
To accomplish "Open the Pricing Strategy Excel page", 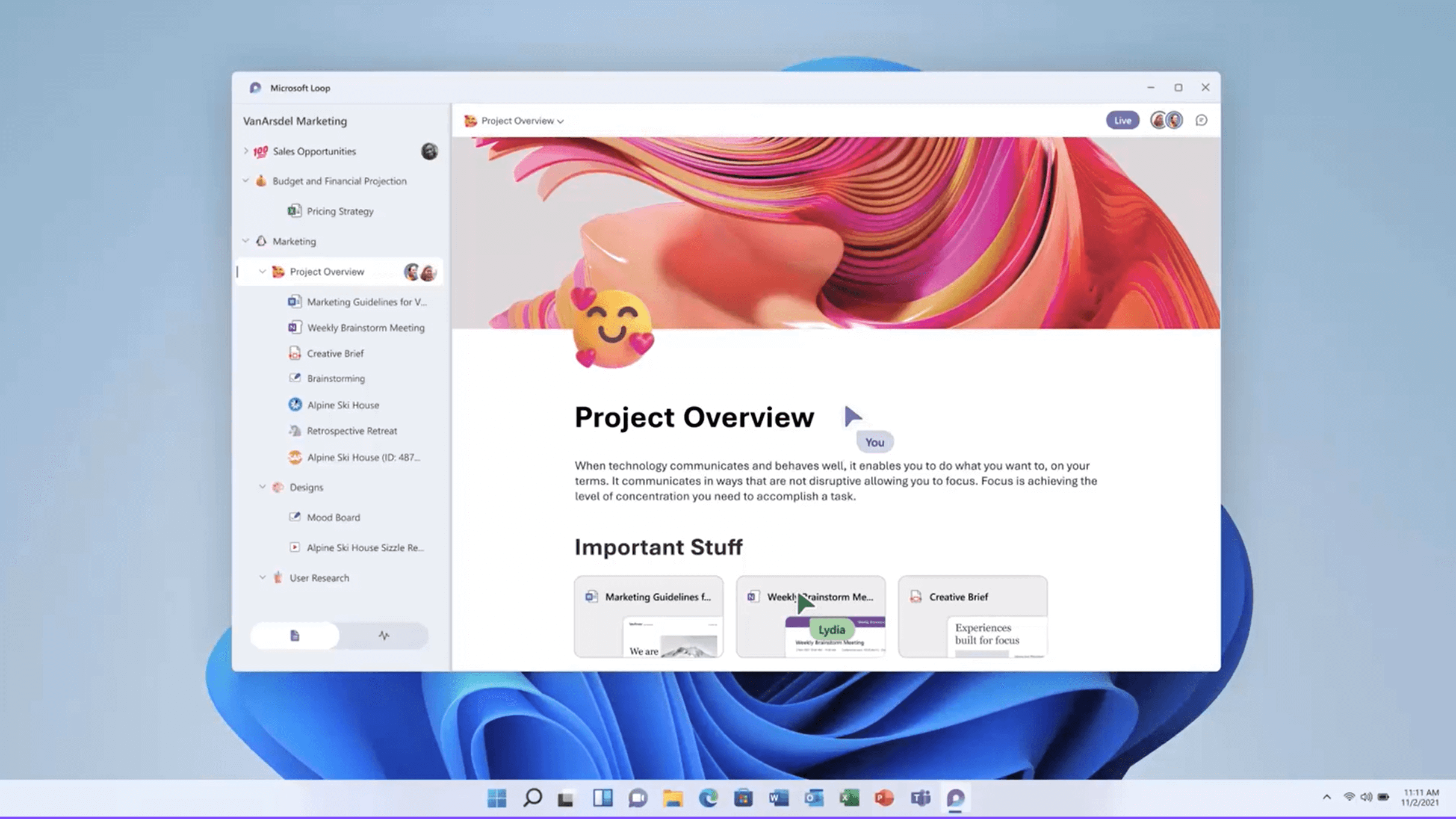I will pos(339,211).
